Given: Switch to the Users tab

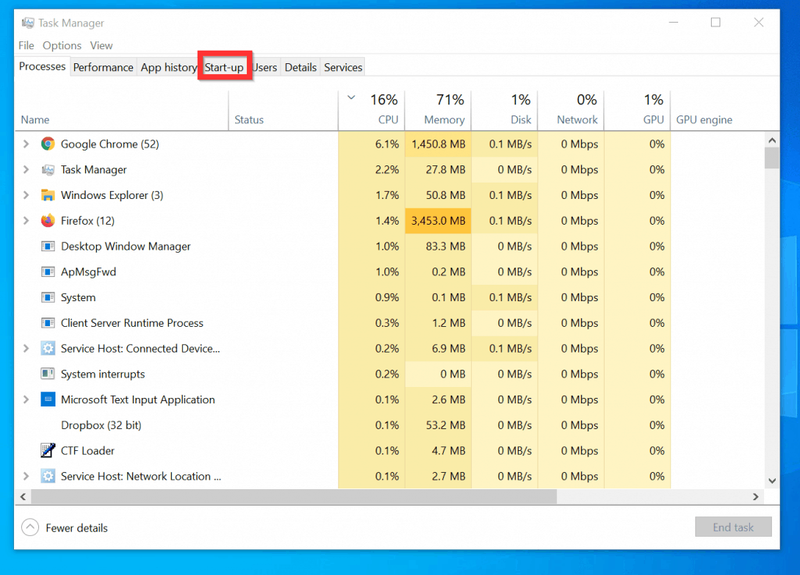Looking at the screenshot, I should coord(265,67).
